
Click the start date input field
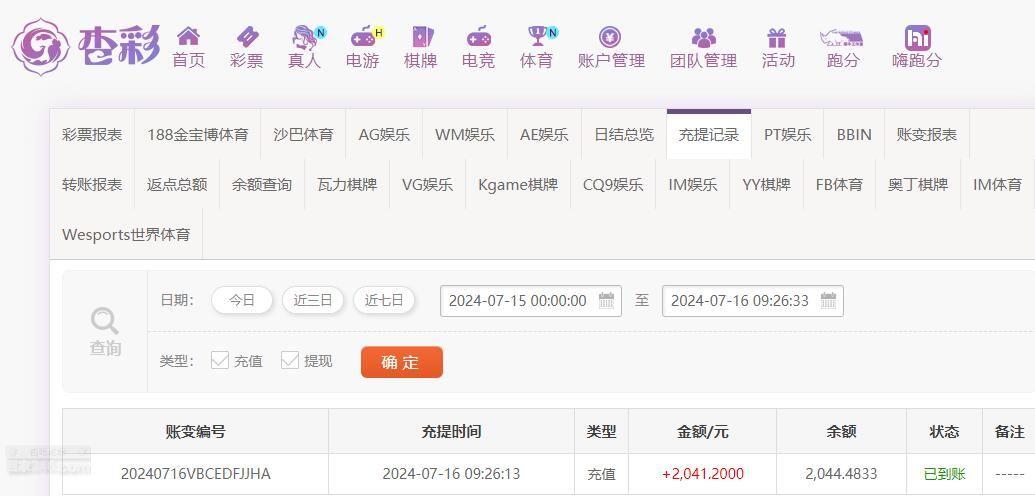pyautogui.click(x=531, y=301)
